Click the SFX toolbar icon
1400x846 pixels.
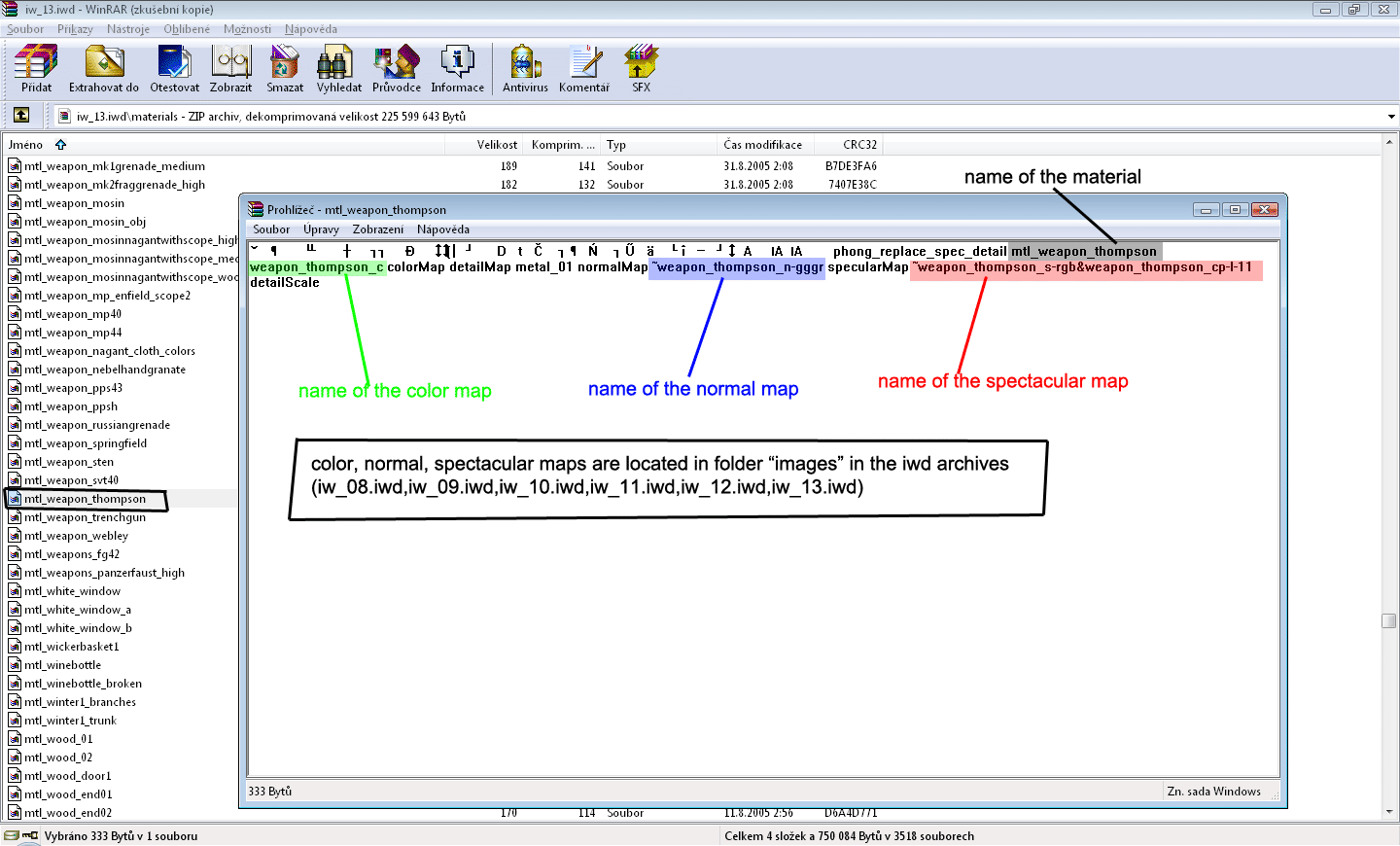click(x=641, y=61)
